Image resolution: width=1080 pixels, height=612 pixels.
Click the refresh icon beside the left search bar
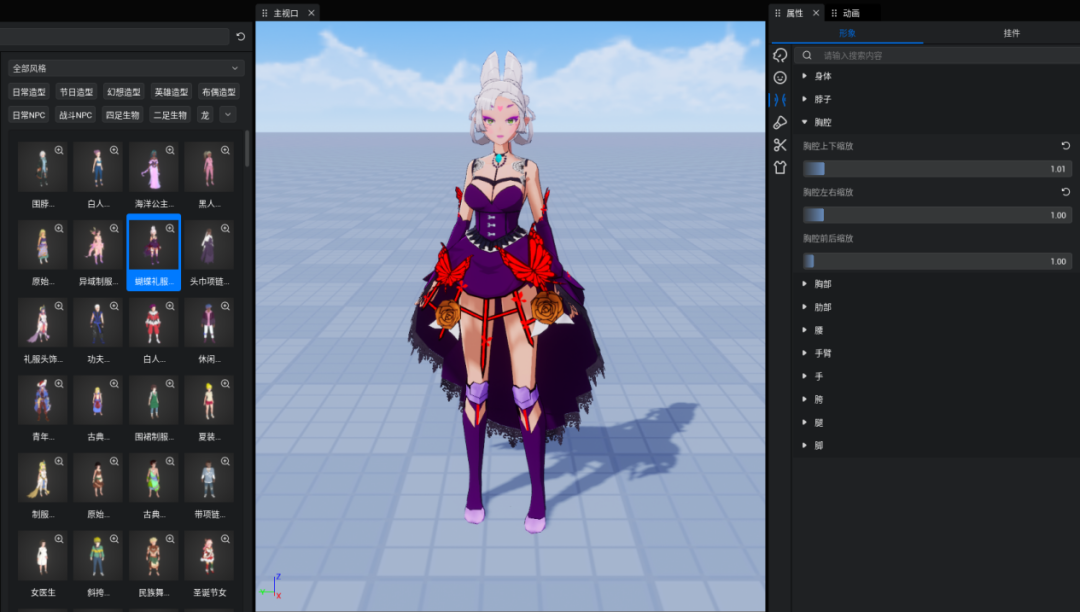click(240, 36)
